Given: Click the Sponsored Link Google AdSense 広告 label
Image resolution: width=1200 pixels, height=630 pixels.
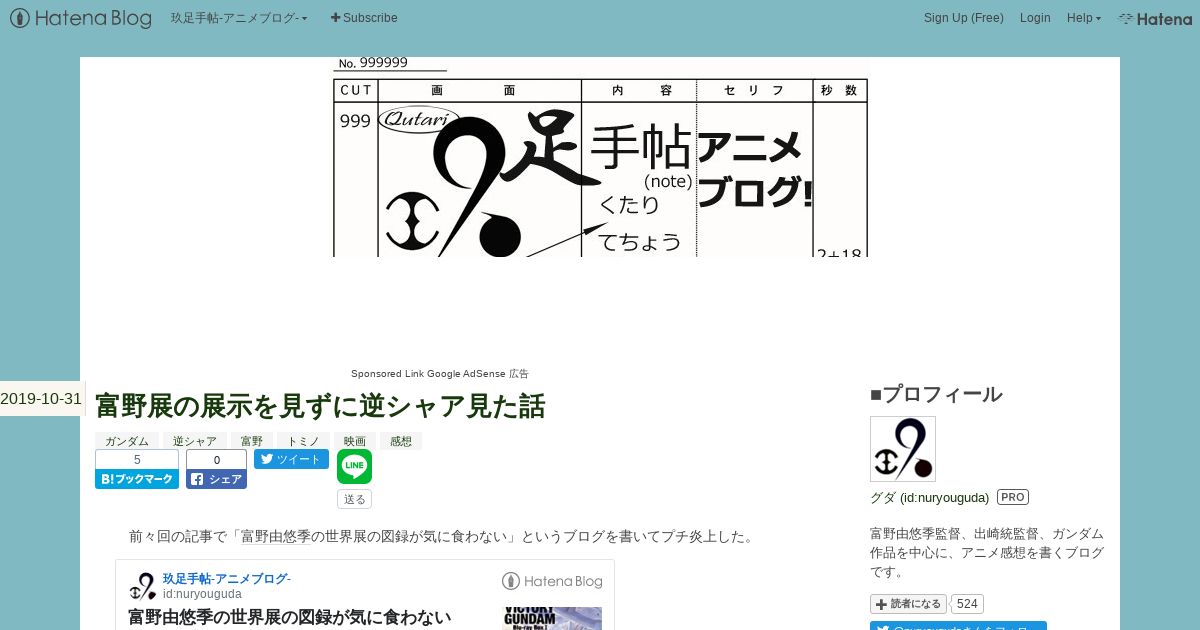Looking at the screenshot, I should 440,374.
